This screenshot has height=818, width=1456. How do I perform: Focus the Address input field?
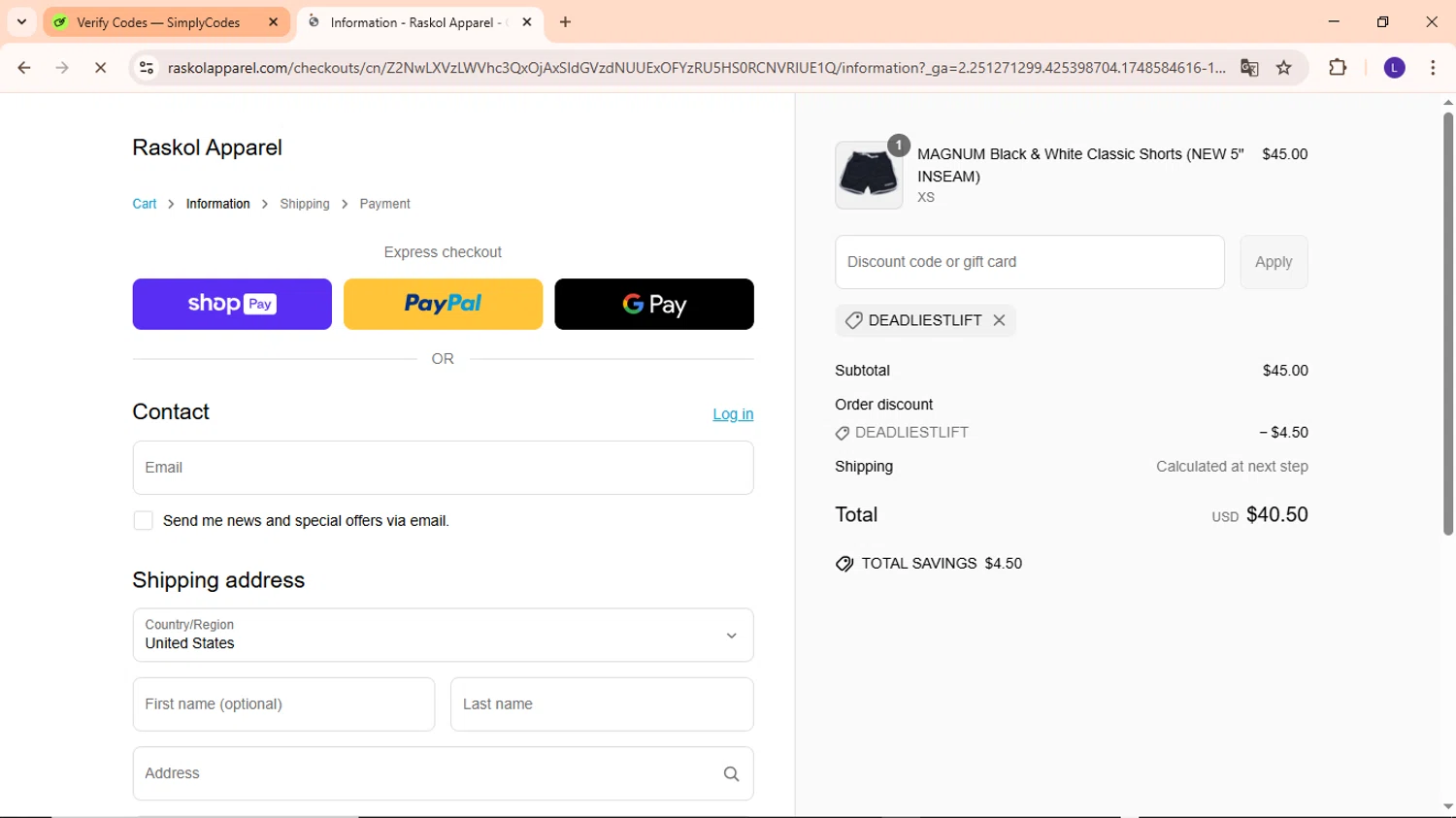[443, 773]
